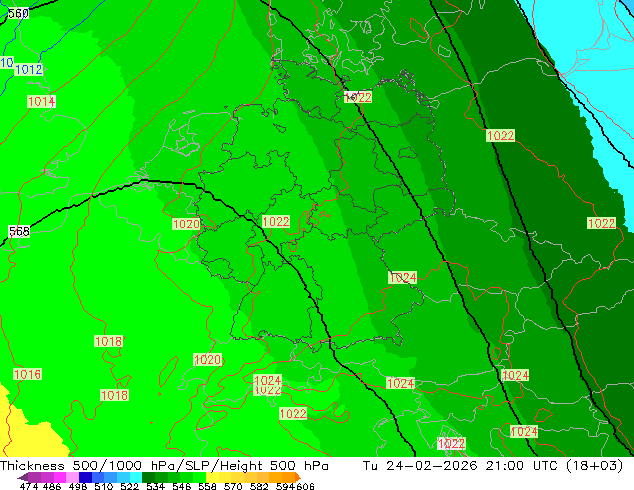Click the orange arrow tip of the legend bar
This screenshot has width=634, height=490.
(298, 477)
